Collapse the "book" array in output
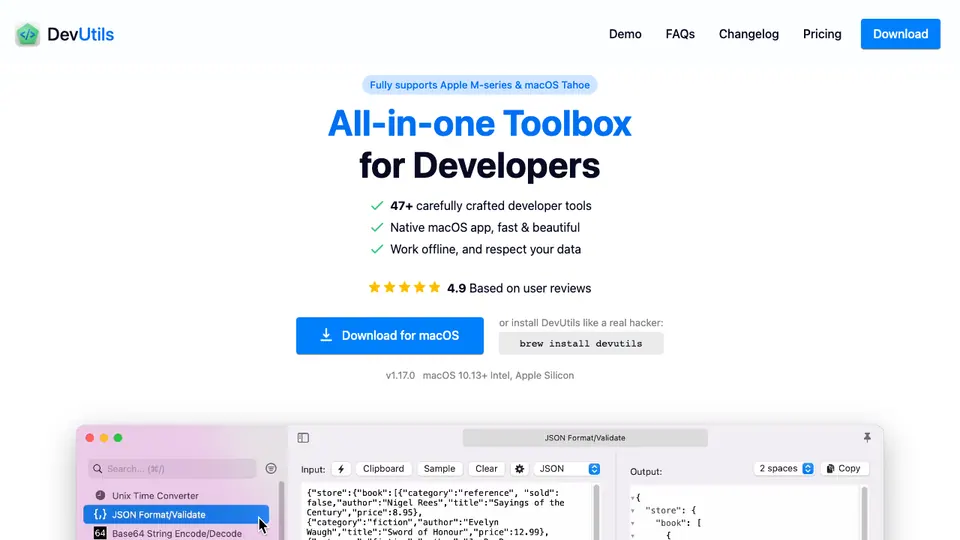The image size is (960, 540). 633,523
